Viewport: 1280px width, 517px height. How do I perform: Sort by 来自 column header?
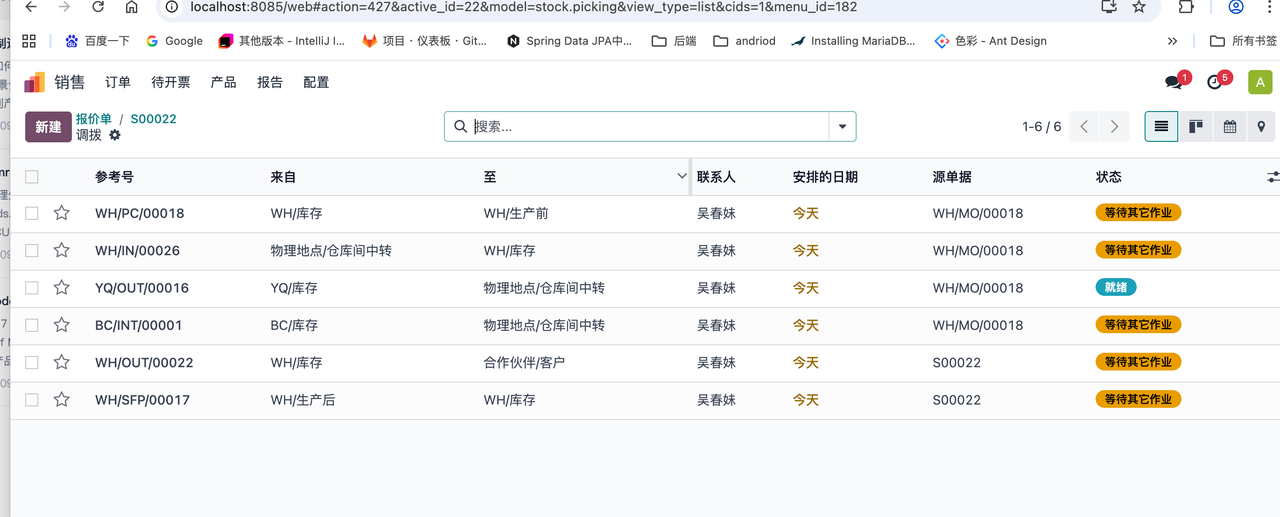point(283,177)
